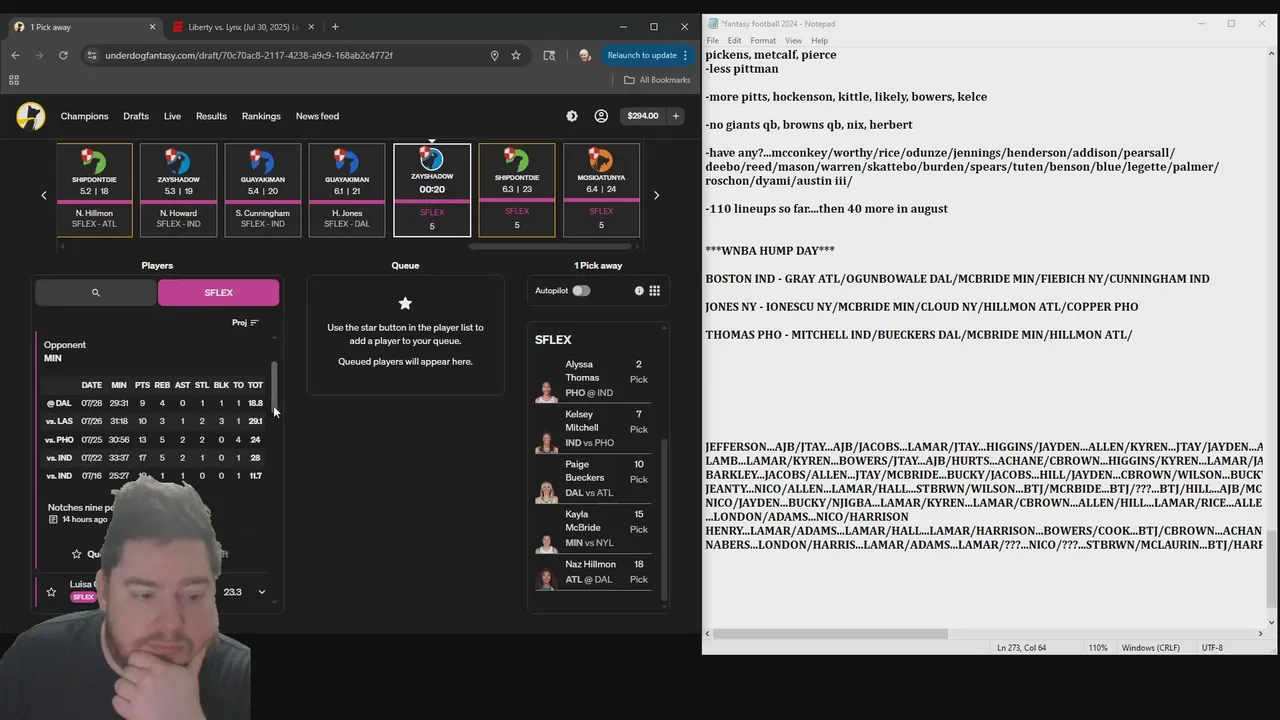This screenshot has width=1280, height=720.
Task: Open the account profile icon
Action: click(601, 116)
